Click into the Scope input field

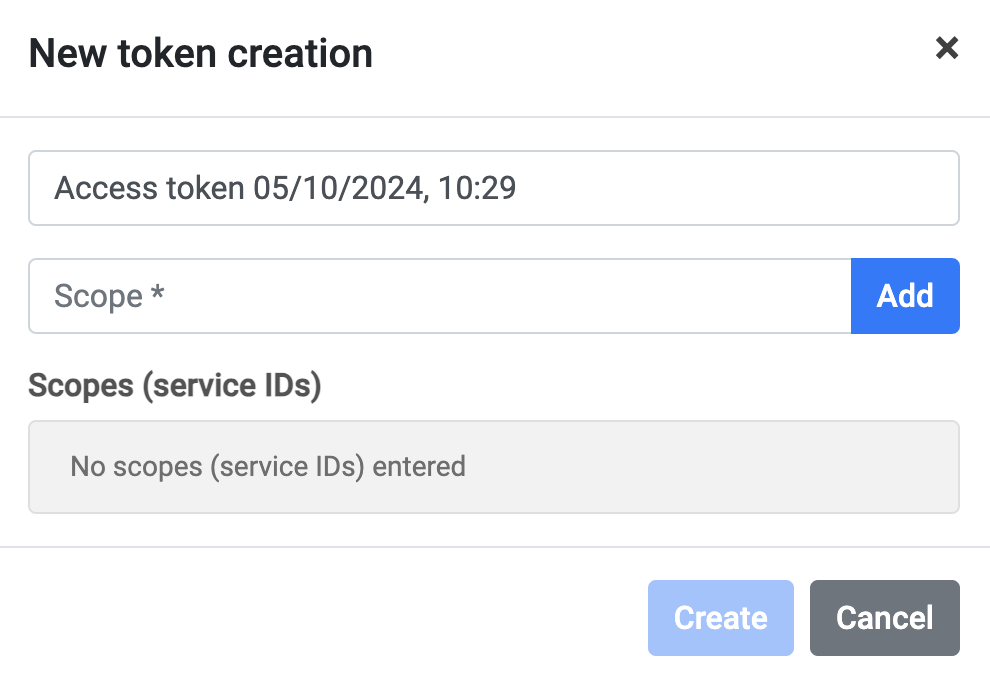[439, 296]
